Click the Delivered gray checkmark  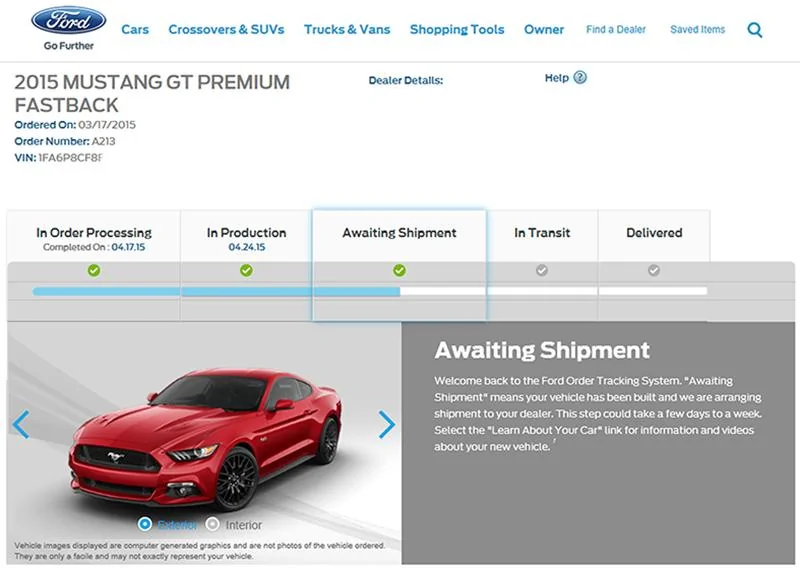654,270
